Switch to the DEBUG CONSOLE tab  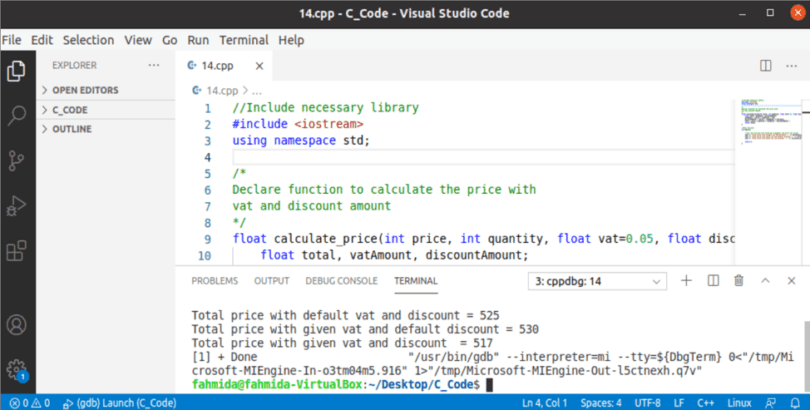[341, 281]
